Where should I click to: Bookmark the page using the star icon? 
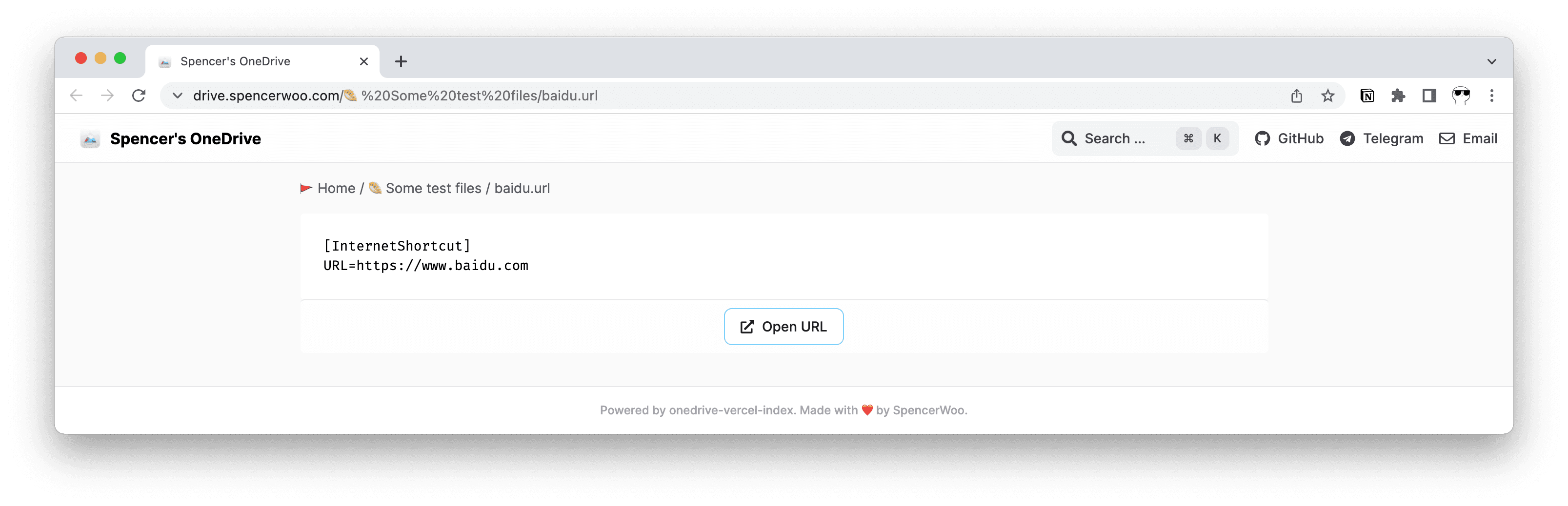point(1328,96)
